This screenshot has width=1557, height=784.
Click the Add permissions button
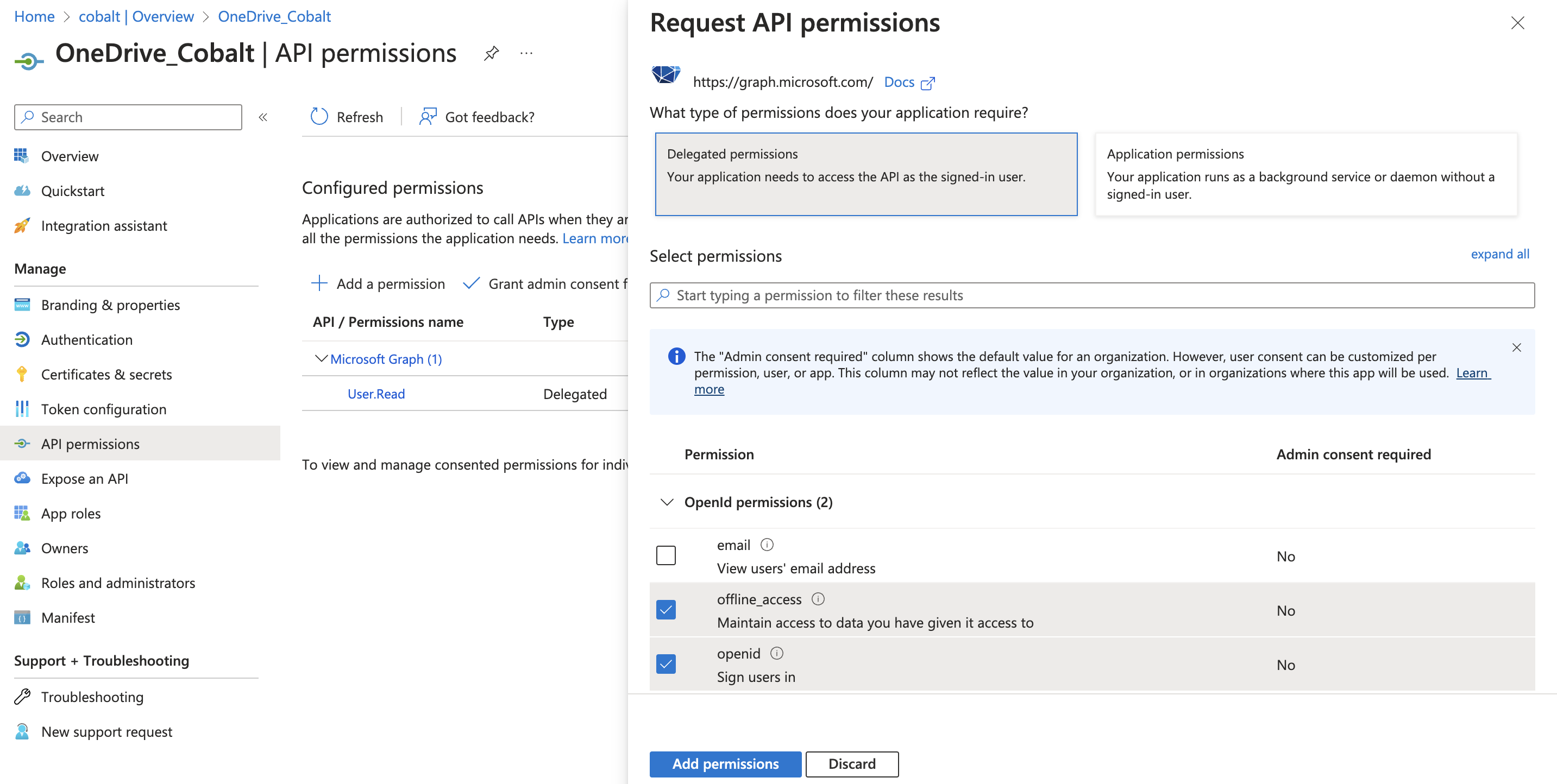[x=725, y=763]
